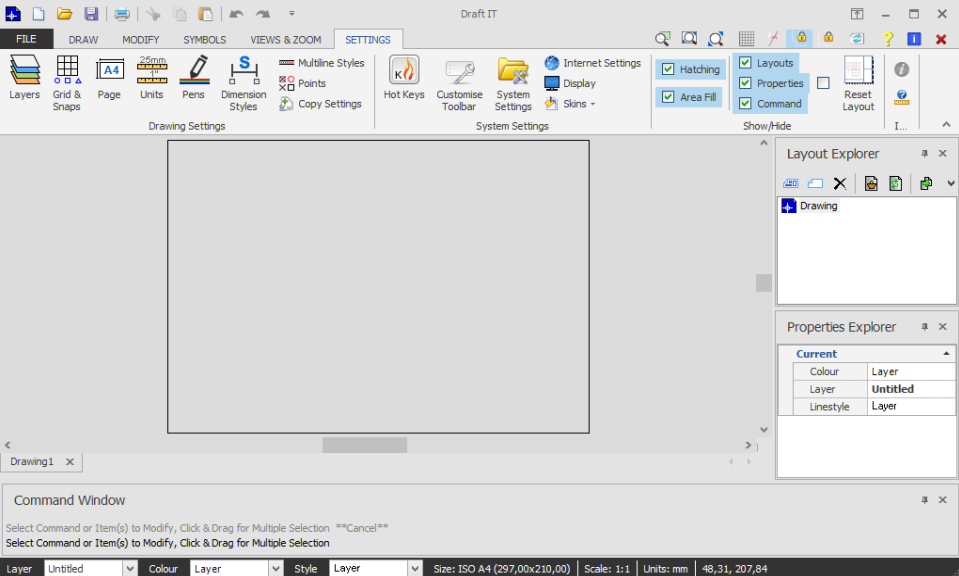Screen dimensions: 959x576
Task: Click Redo arrow in quick access bar
Action: [263, 13]
